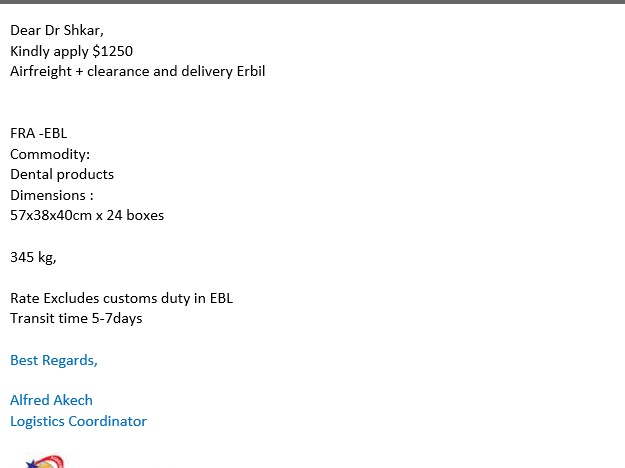This screenshot has height=468, width=625.
Task: Click the "24 boxes" text
Action: click(135, 215)
